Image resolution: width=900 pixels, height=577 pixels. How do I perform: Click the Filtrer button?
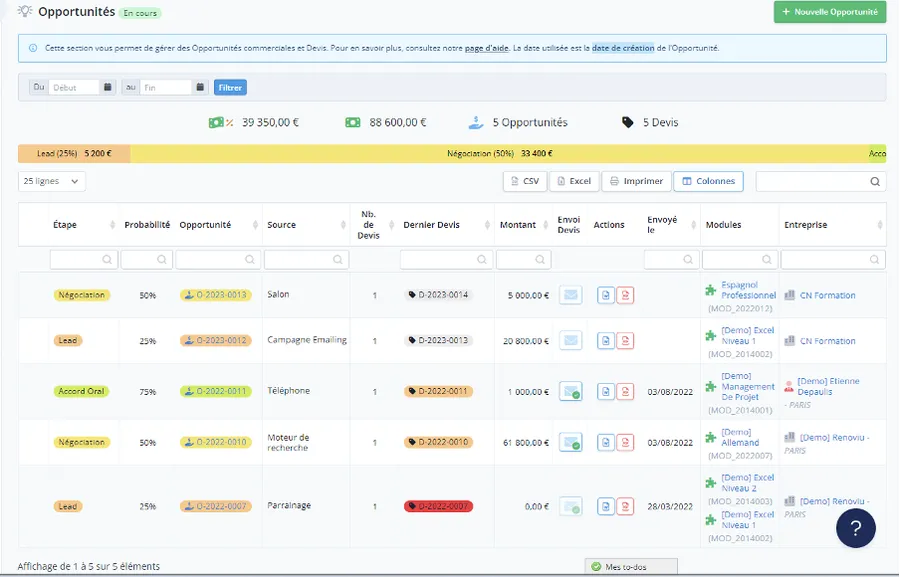tap(230, 87)
